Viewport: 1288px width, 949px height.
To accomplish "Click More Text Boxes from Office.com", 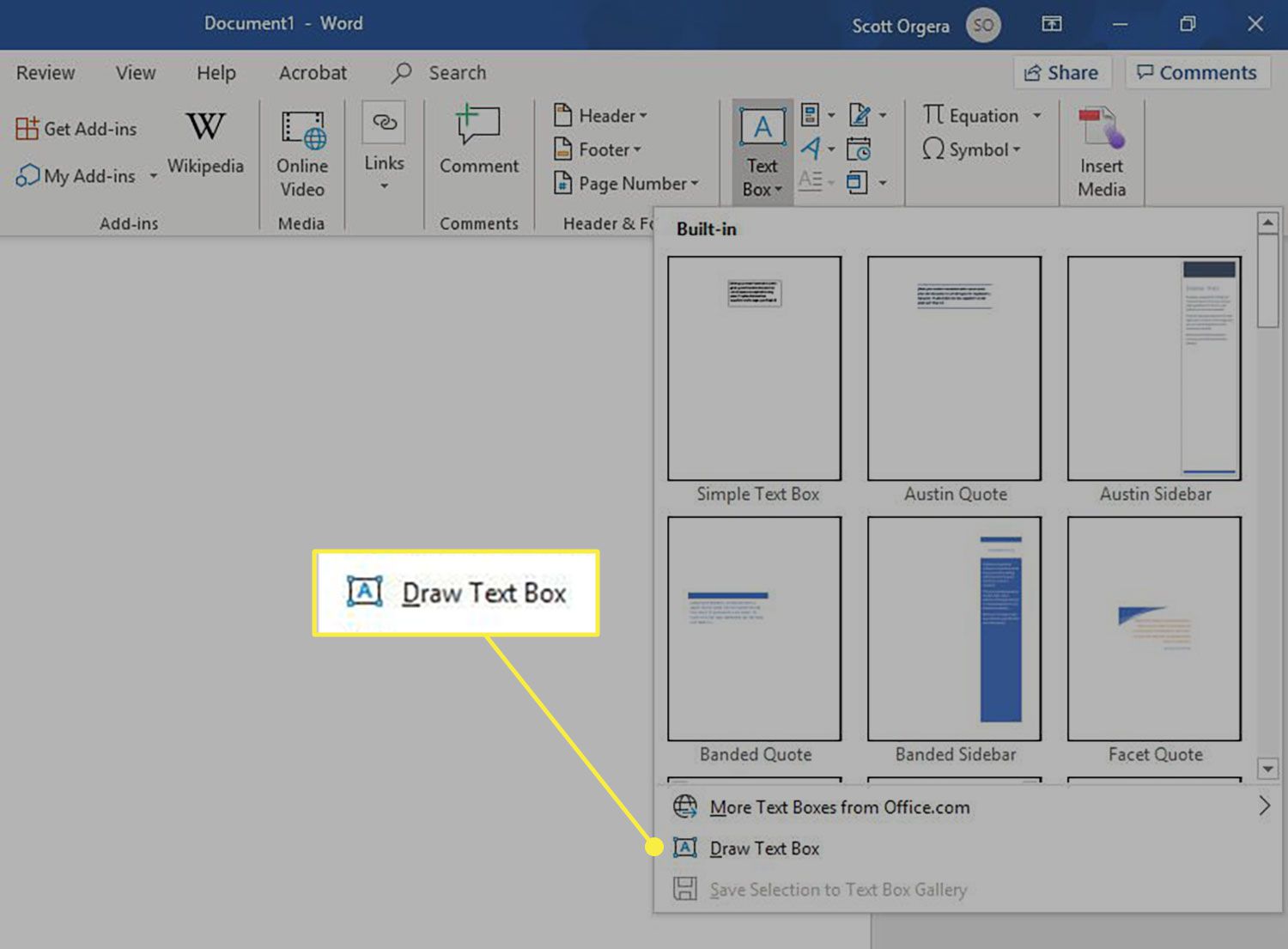I will pyautogui.click(x=968, y=807).
